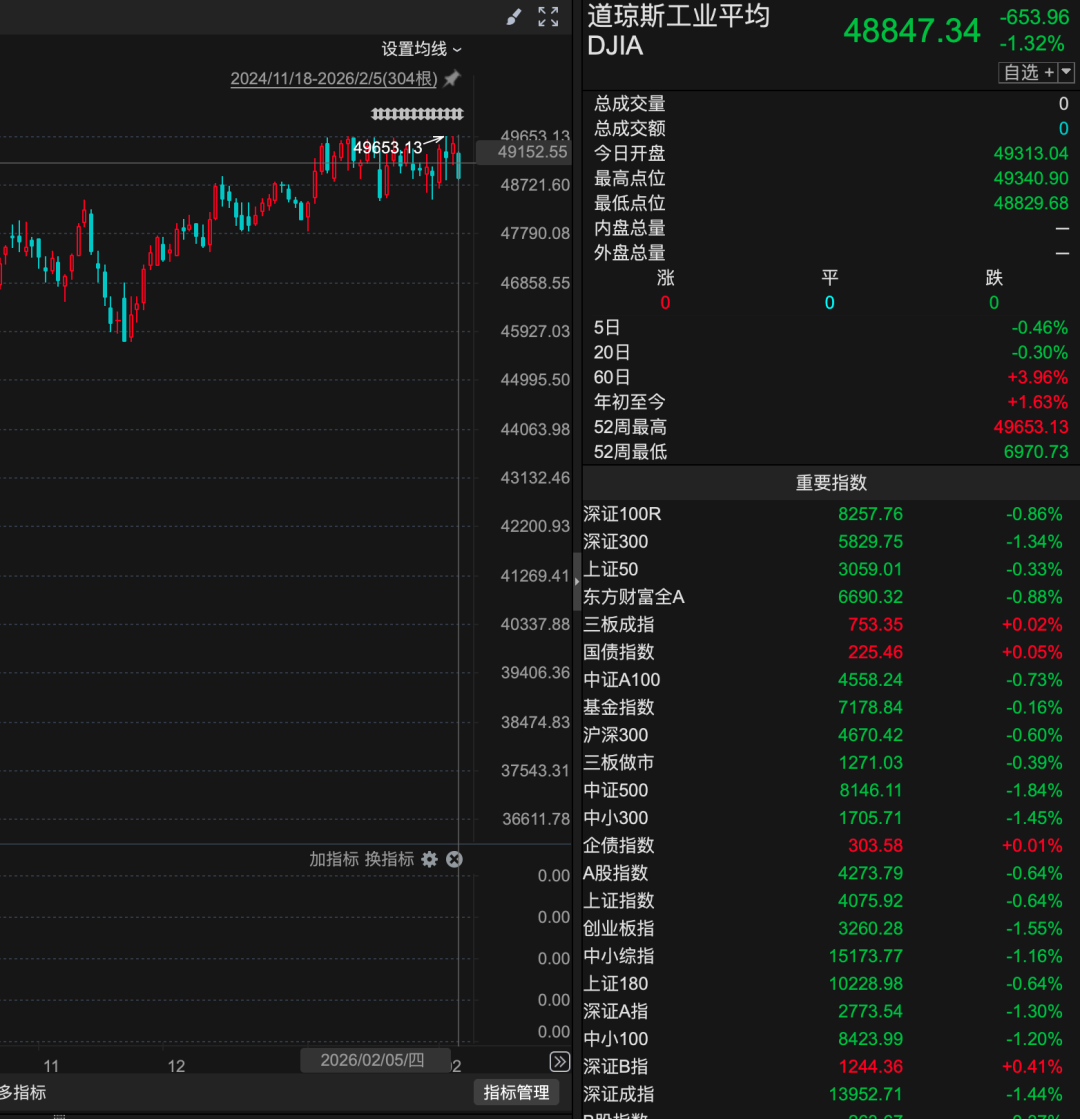
Task: Select 国债指数 index row
Action: [x=831, y=652]
